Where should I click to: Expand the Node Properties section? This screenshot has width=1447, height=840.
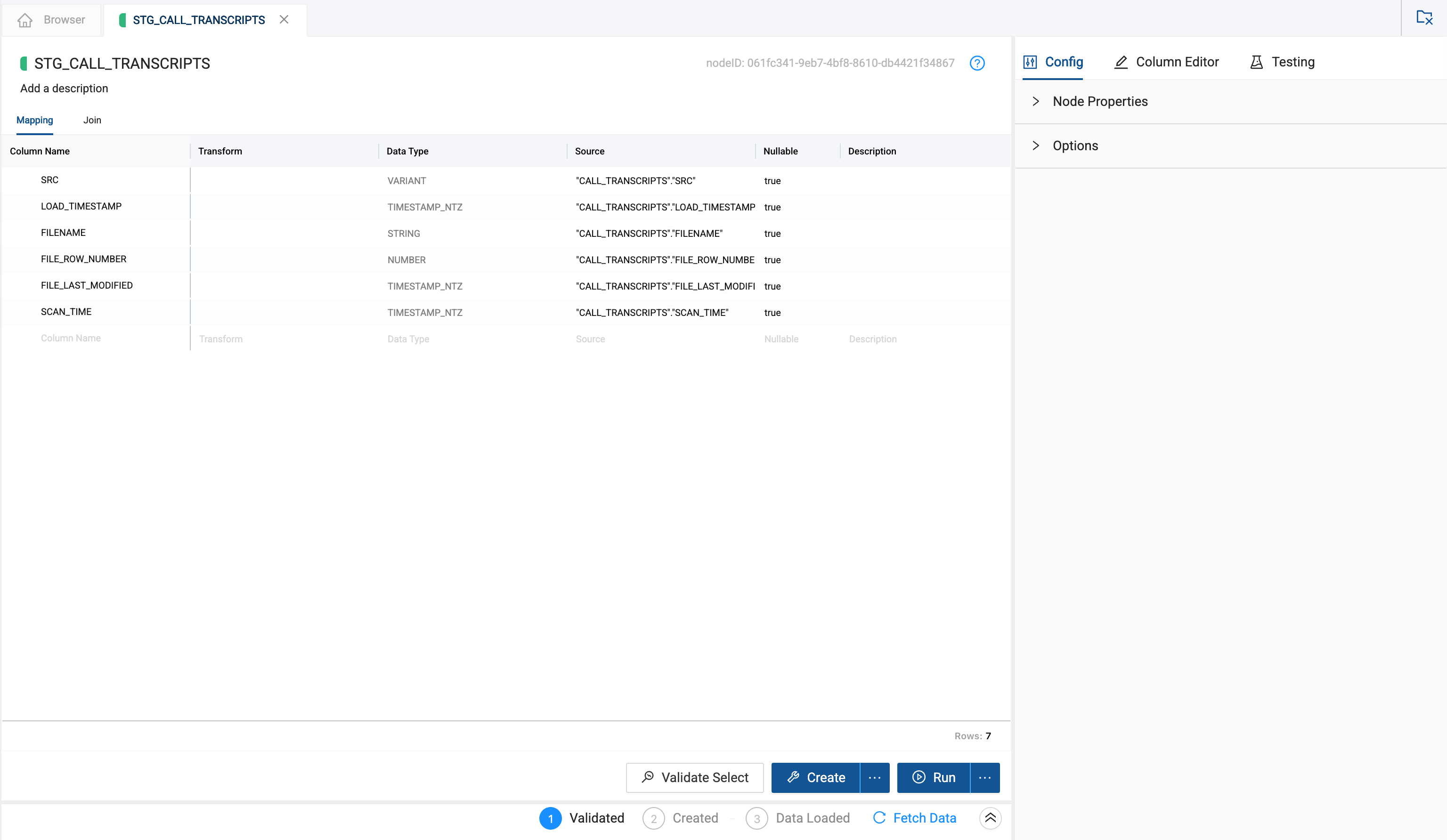tap(1230, 102)
